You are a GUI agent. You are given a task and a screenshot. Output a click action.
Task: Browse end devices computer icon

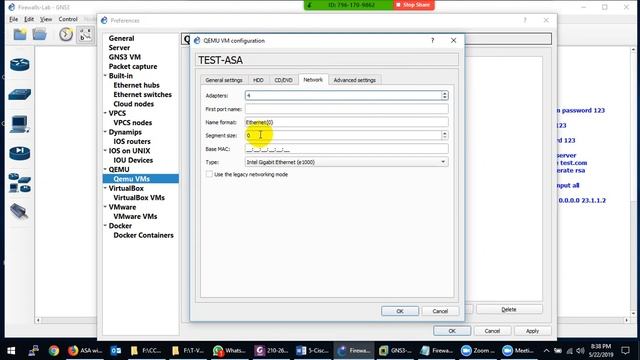point(20,124)
